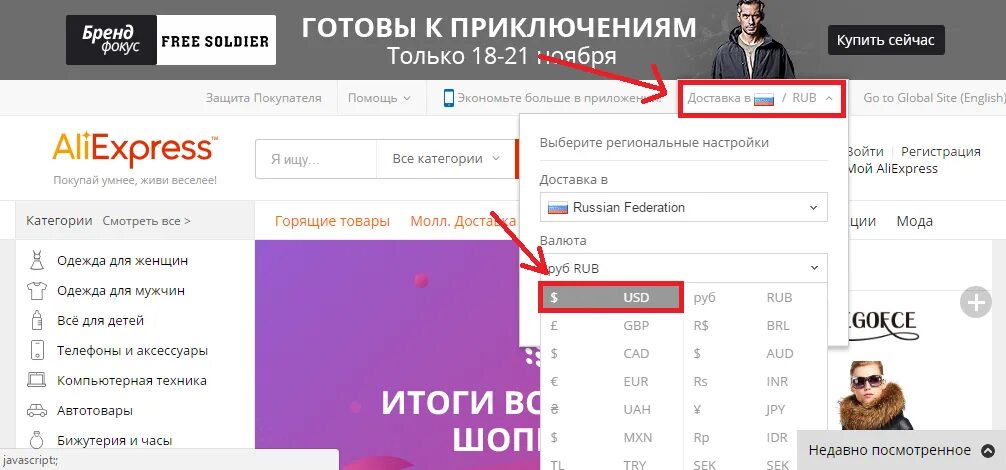Click the car icon beside Автотовары

pyautogui.click(x=37, y=410)
